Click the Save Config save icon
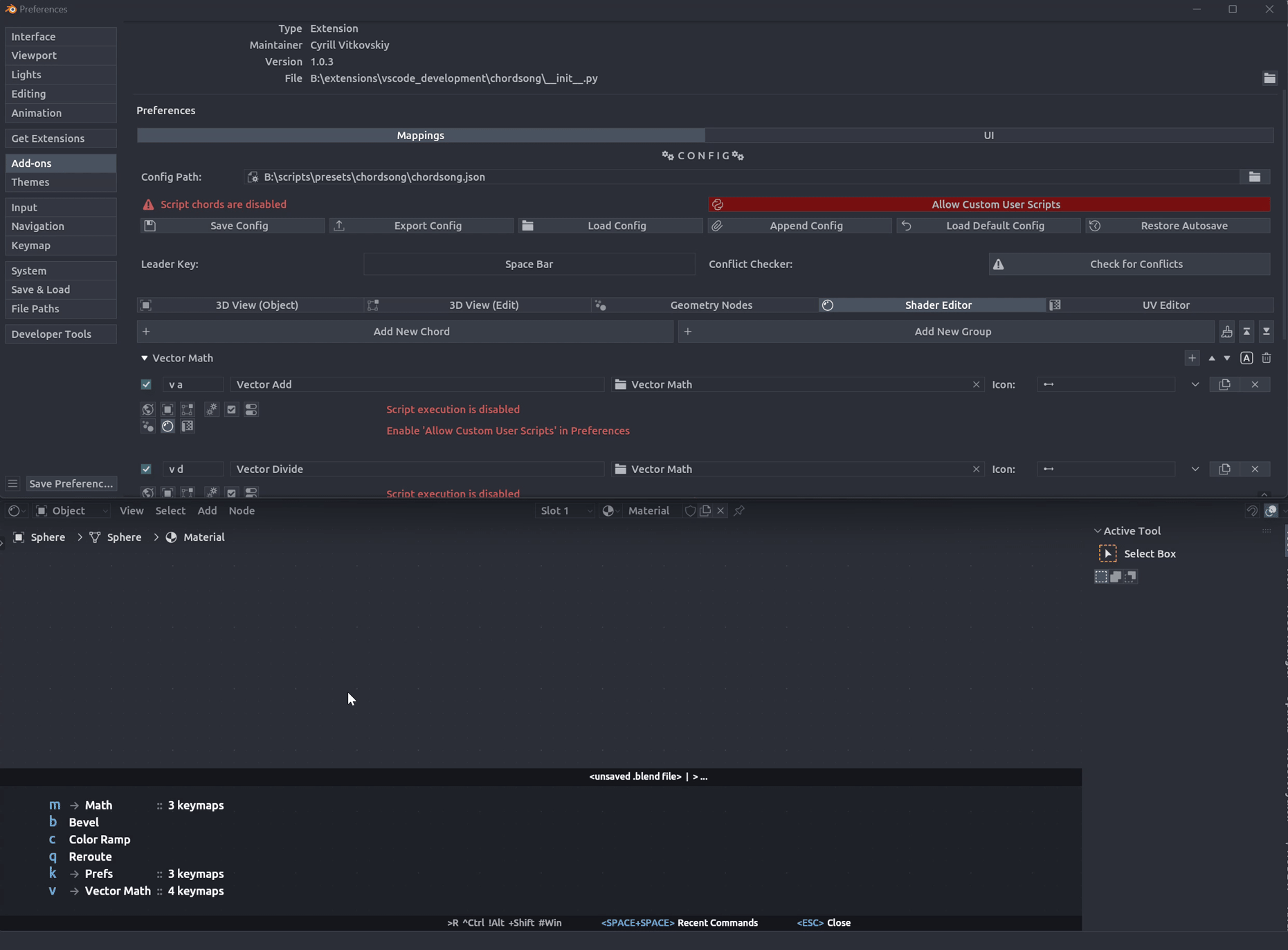The height and width of the screenshot is (950, 1288). pyautogui.click(x=150, y=225)
